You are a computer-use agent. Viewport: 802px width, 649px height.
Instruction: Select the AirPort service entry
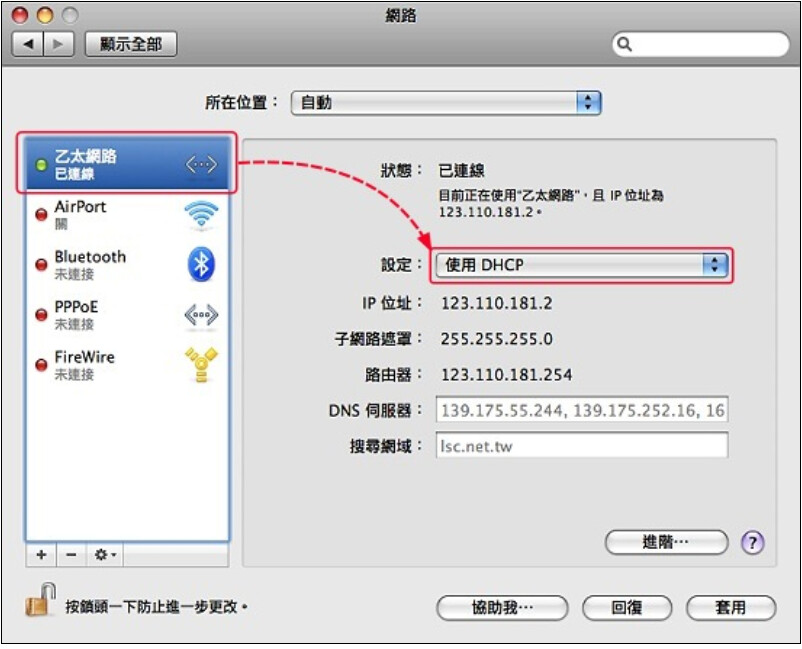tap(127, 214)
